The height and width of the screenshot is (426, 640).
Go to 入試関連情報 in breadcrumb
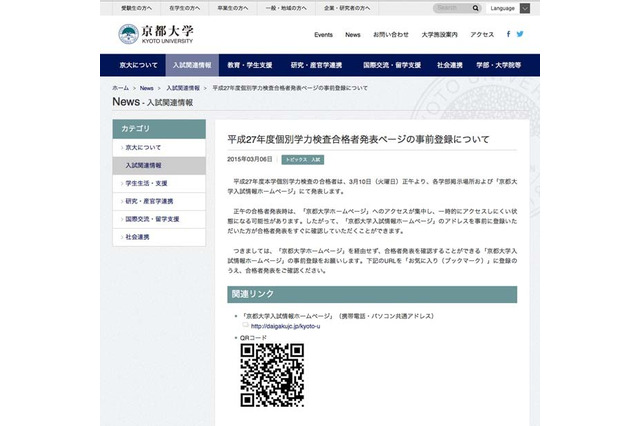pyautogui.click(x=183, y=88)
